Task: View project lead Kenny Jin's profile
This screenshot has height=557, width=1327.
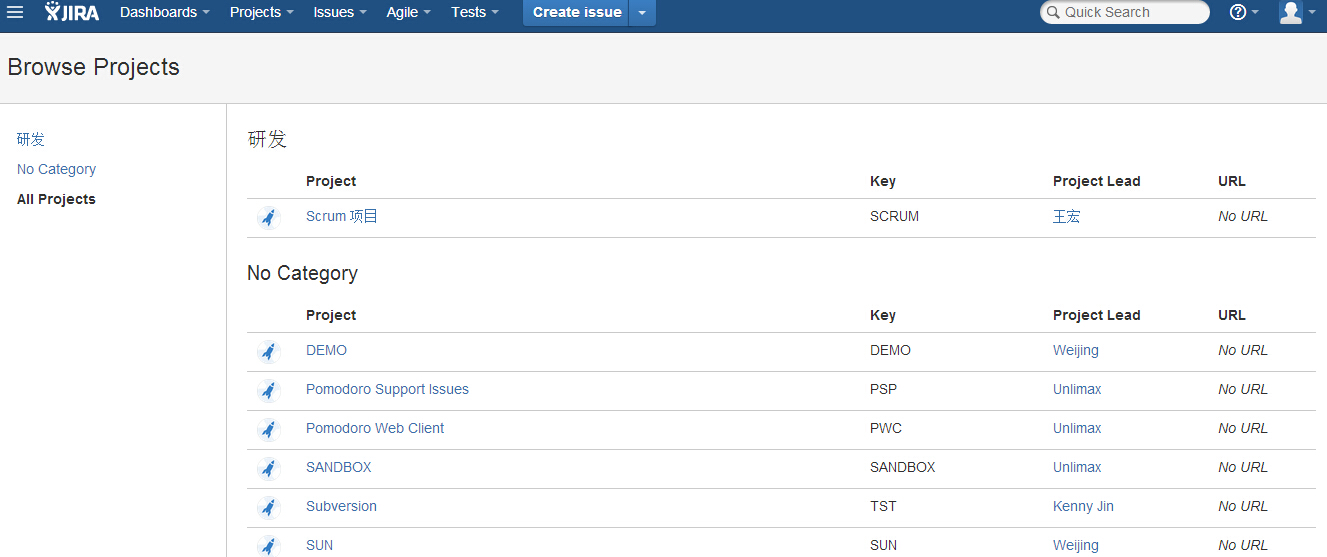Action: pos(1083,506)
